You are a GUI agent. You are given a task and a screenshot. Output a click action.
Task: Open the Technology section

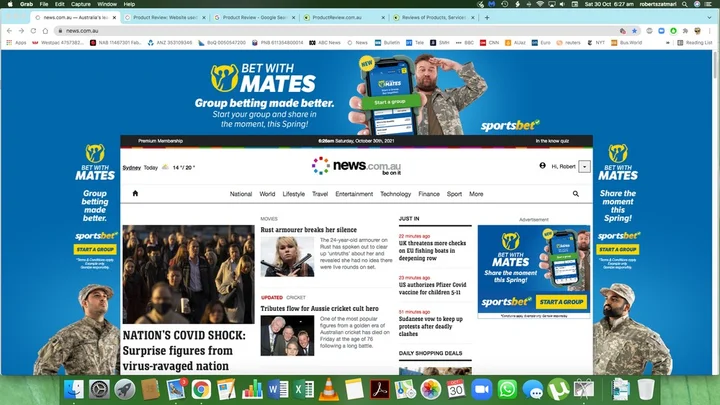point(395,194)
